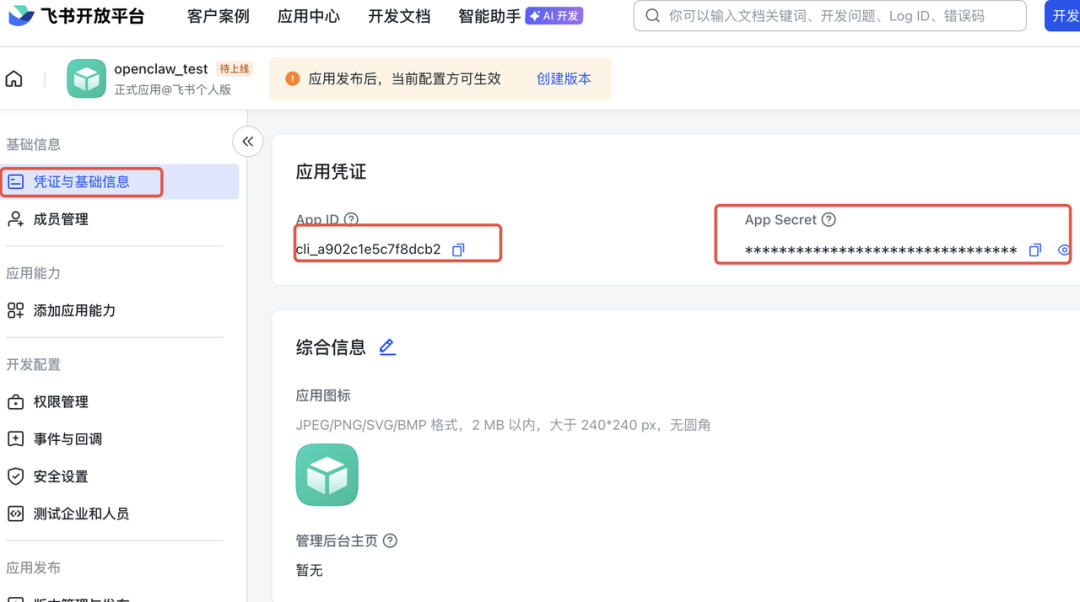
Task: Click the edit pencil beside 综合信息
Action: coord(387,348)
